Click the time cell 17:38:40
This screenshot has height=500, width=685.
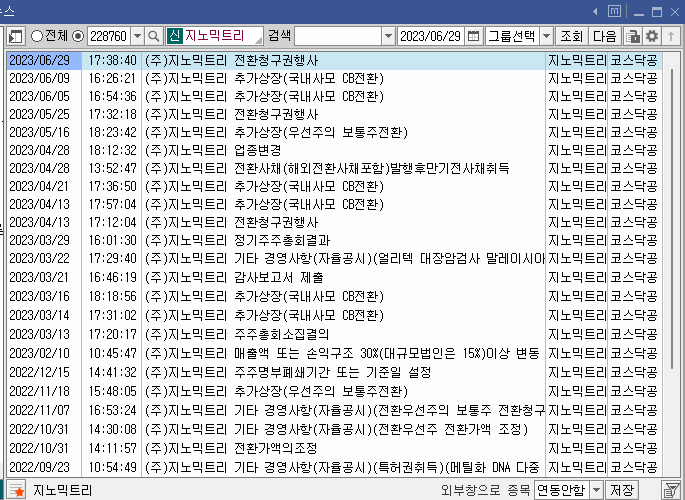tap(112, 61)
